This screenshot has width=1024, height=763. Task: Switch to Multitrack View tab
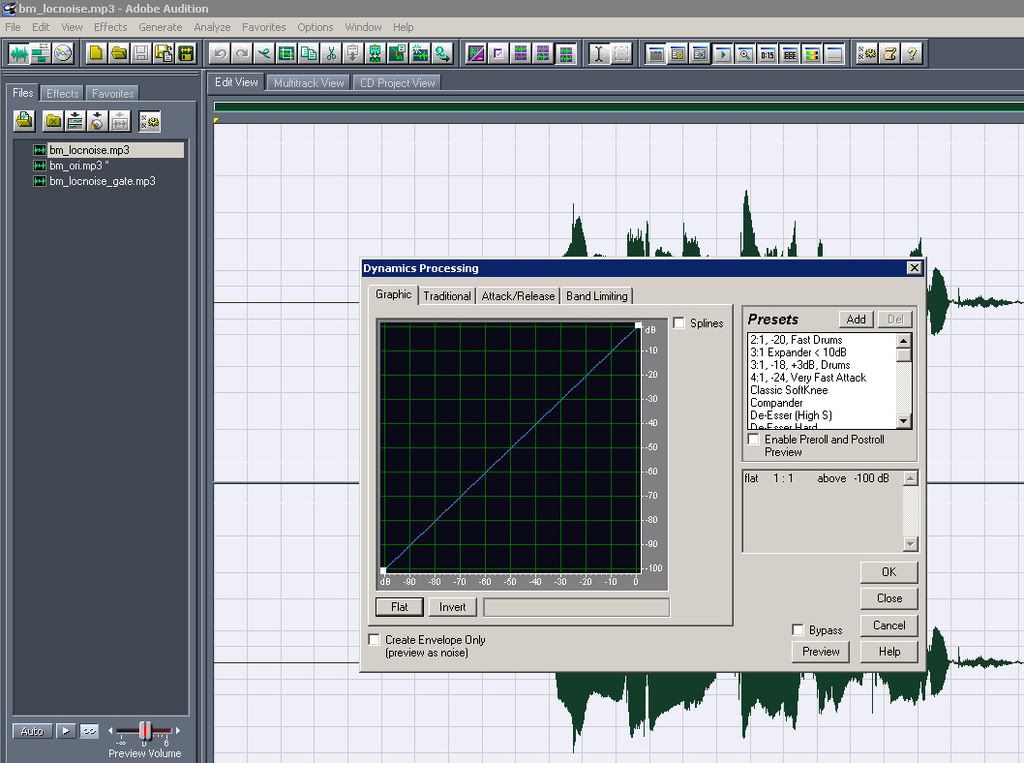(309, 83)
